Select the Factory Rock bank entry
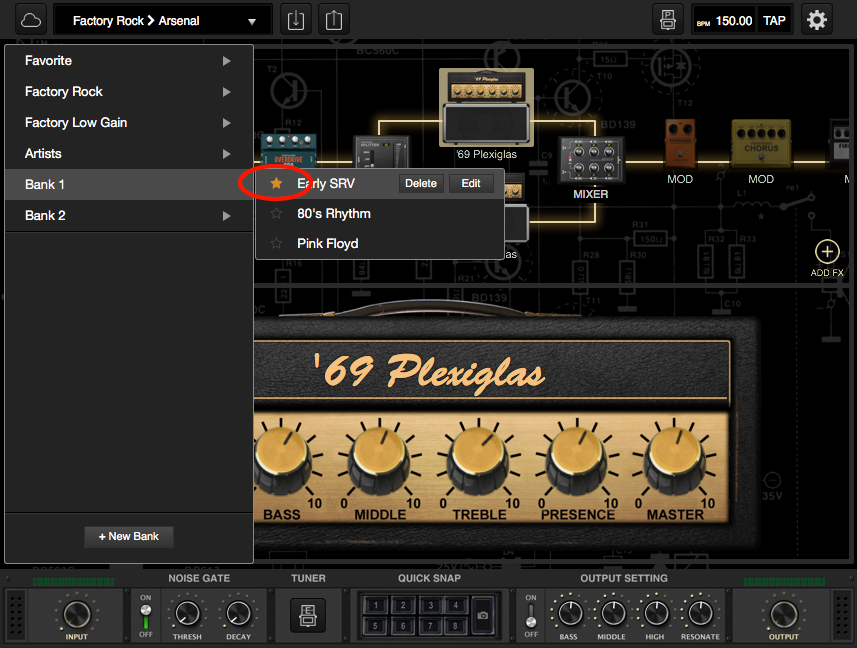 click(x=129, y=92)
